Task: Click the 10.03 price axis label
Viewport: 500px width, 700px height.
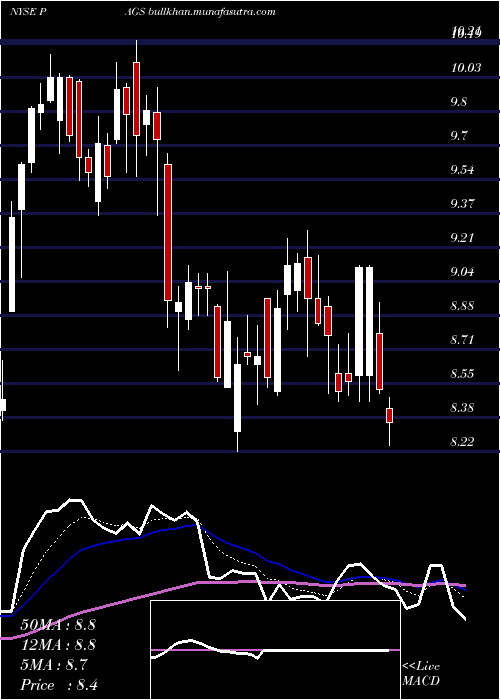Action: 466,68
